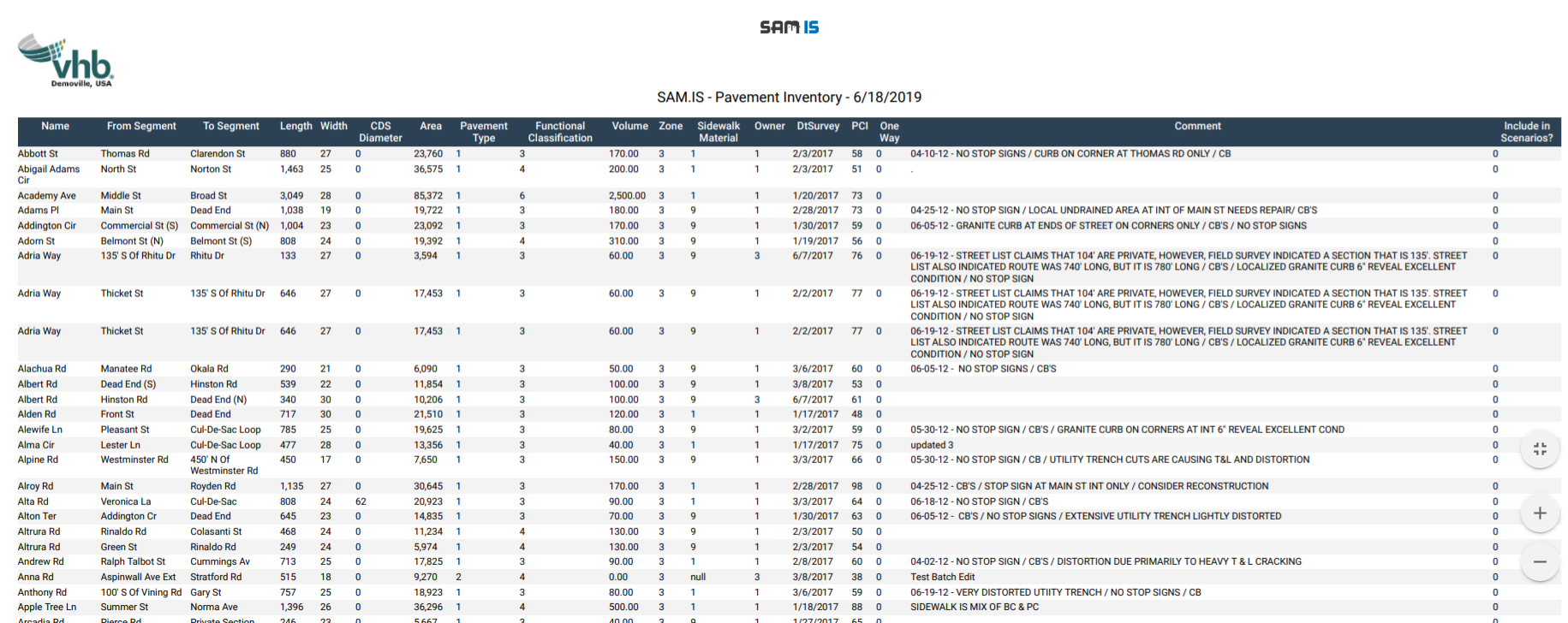Click the PCI column header
This screenshot has height=623, width=1568.
860,127
